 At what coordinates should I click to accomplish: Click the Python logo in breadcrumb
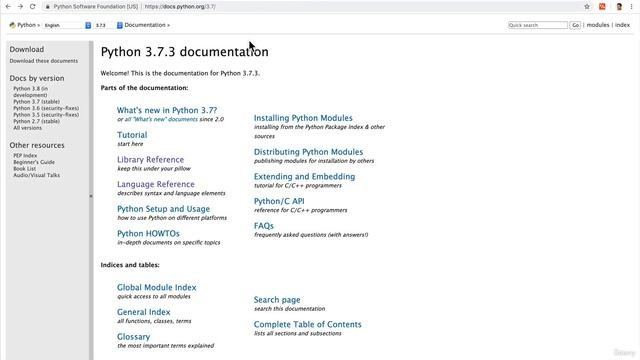[x=12, y=25]
